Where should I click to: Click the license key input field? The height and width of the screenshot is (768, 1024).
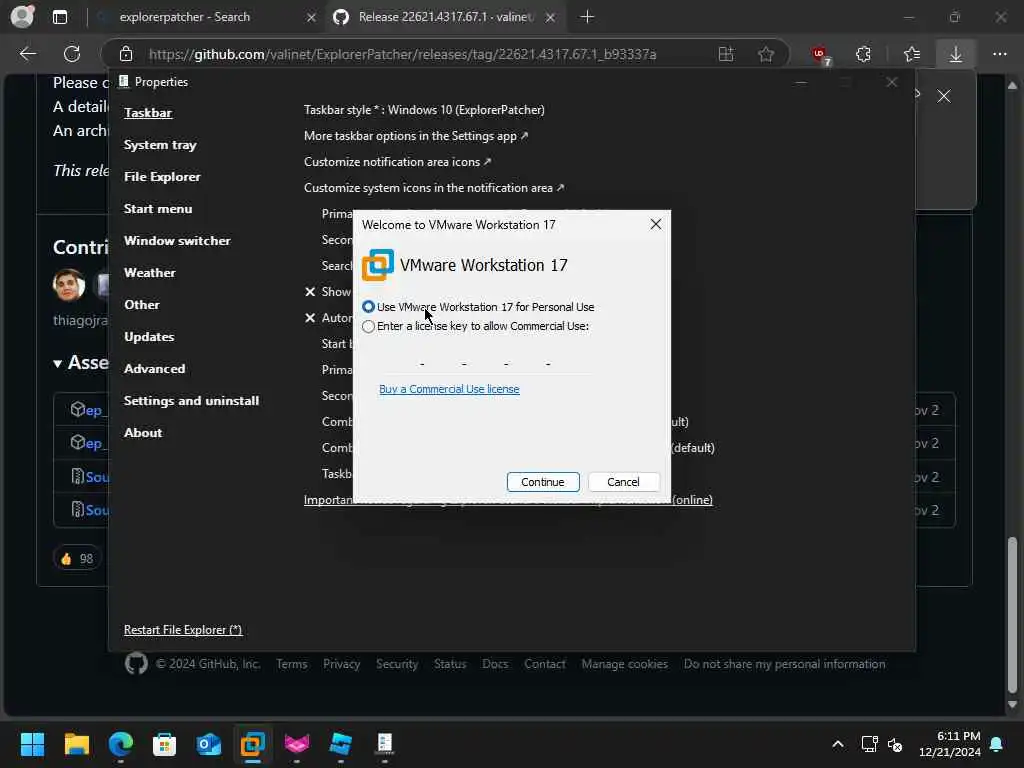click(485, 362)
